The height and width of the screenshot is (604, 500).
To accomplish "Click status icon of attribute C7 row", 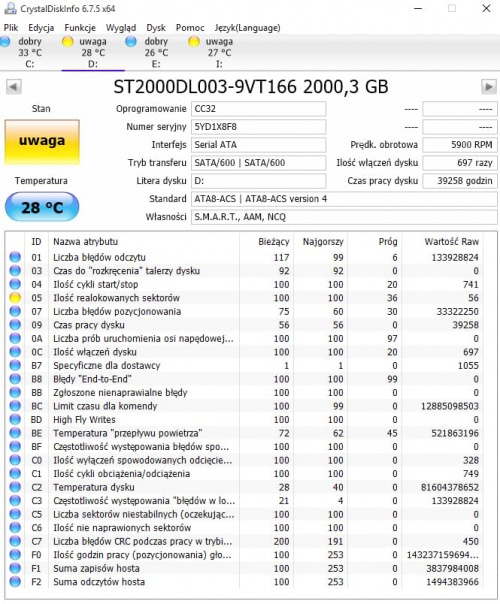I will pyautogui.click(x=15, y=541).
